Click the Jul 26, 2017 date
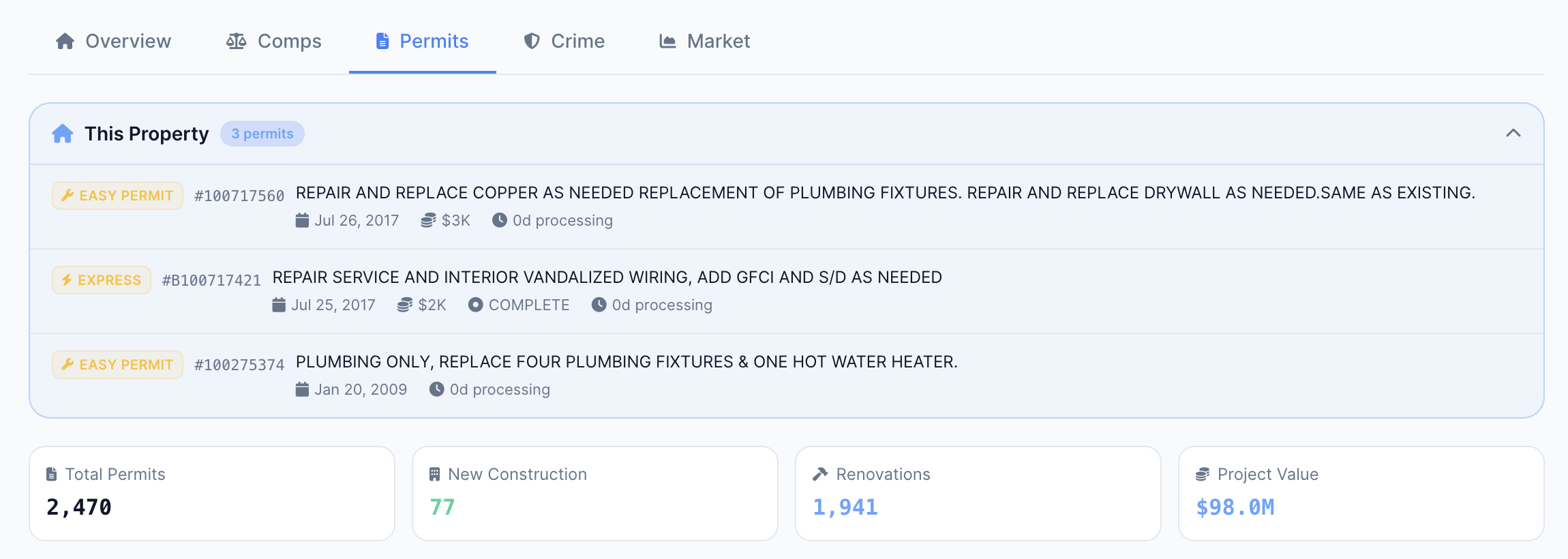The image size is (1568, 559). [x=357, y=221]
